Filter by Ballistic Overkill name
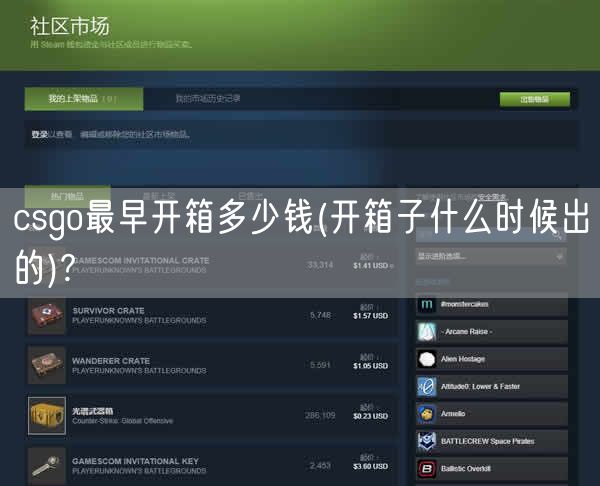Screen dimensions: 600x486 [466, 469]
